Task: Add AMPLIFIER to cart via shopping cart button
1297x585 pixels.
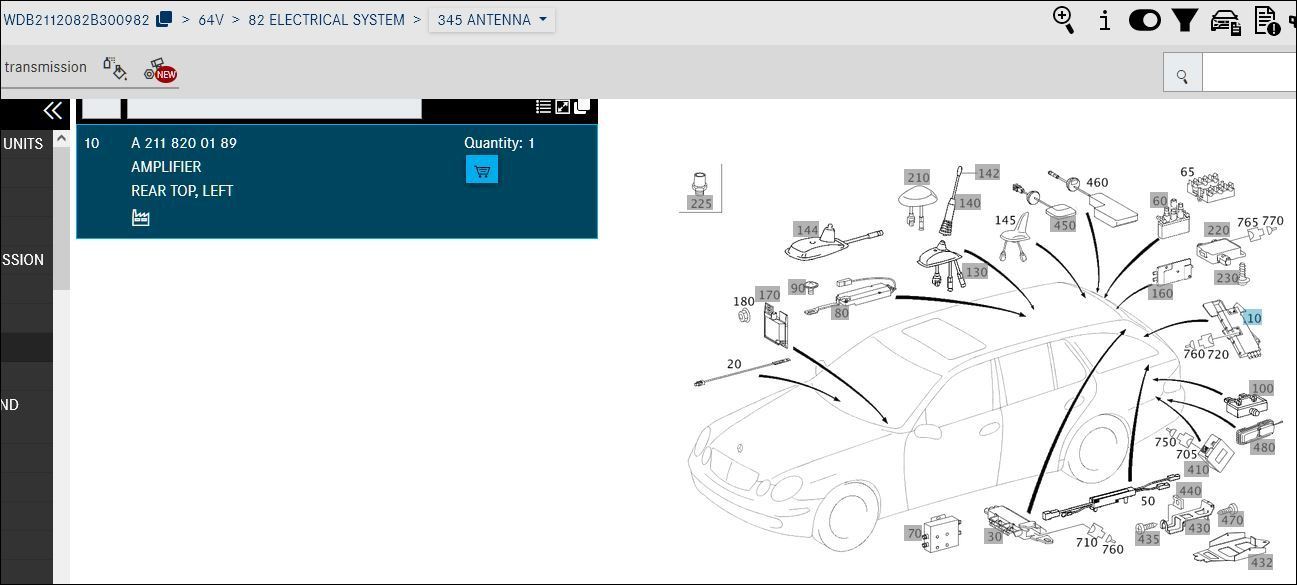Action: 482,169
